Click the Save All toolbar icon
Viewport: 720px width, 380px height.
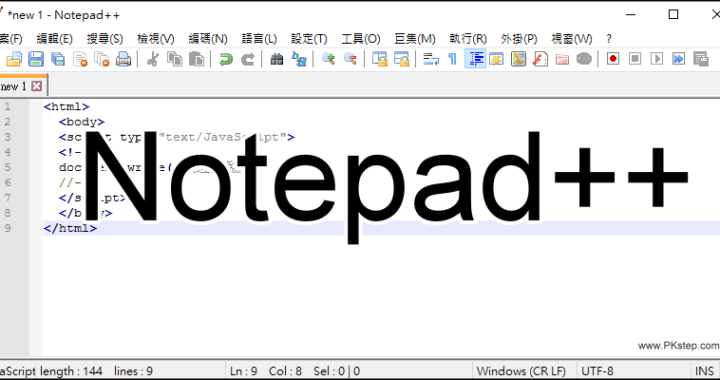point(58,59)
